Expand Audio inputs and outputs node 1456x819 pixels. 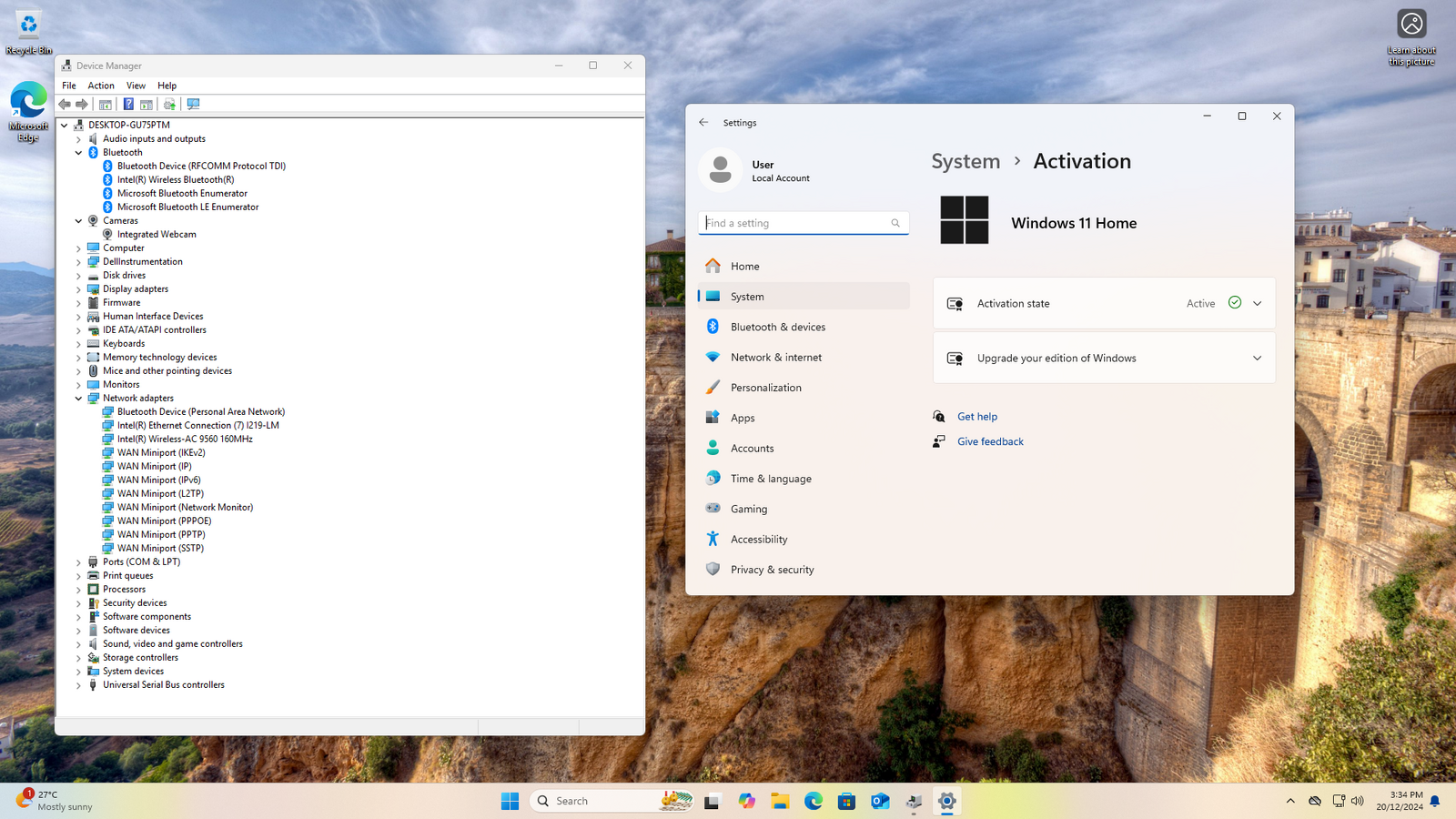(x=78, y=139)
